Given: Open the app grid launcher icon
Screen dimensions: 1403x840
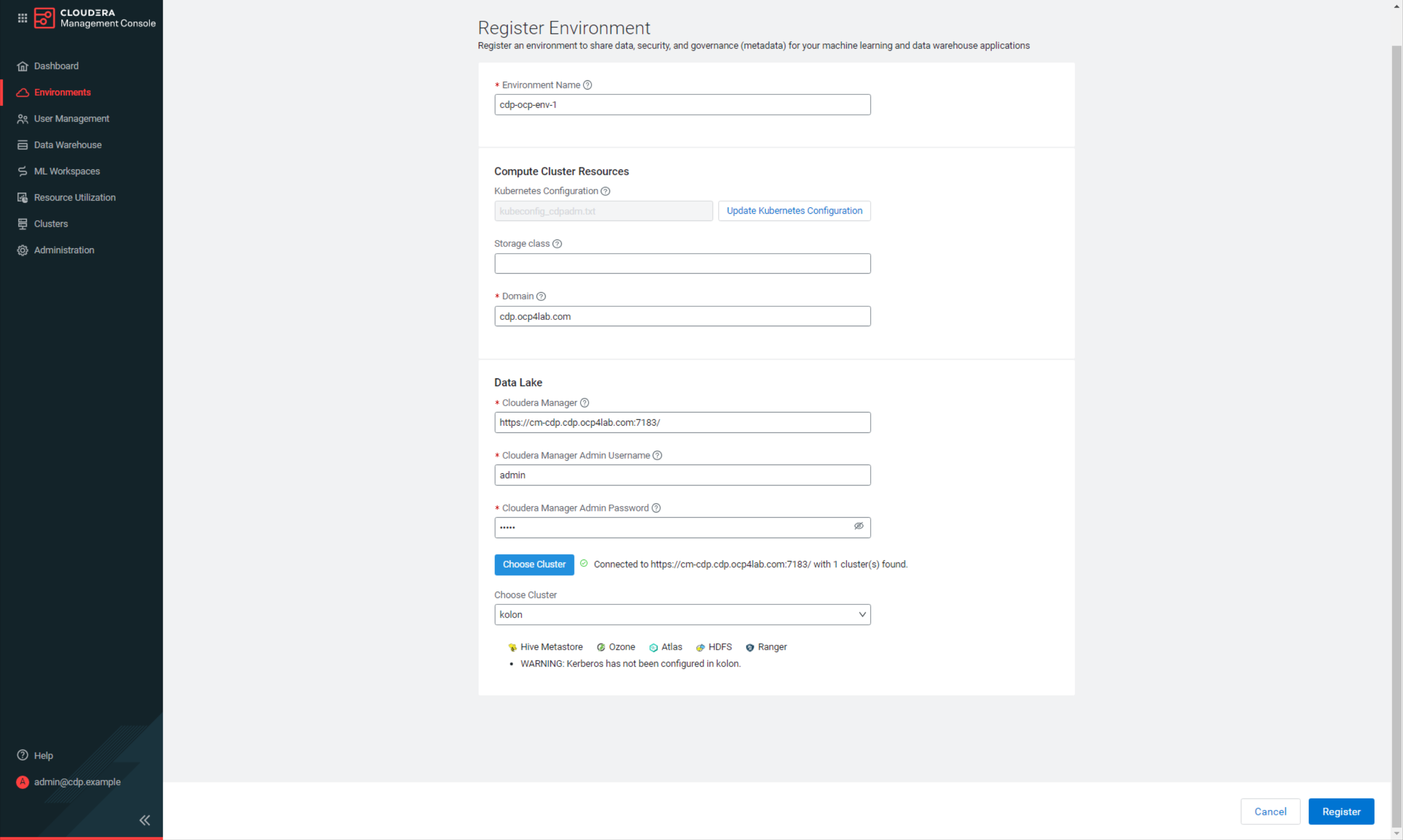Looking at the screenshot, I should click(22, 18).
